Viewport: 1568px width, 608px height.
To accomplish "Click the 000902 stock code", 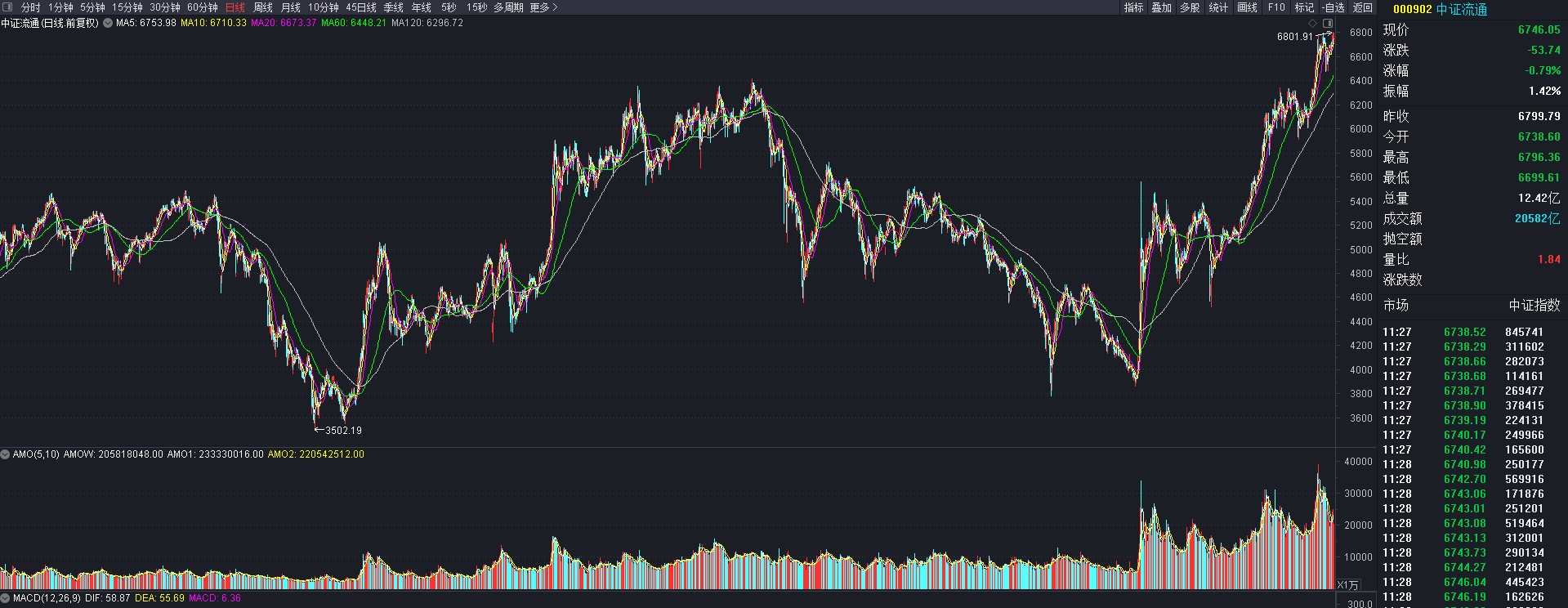I will coord(1412,9).
